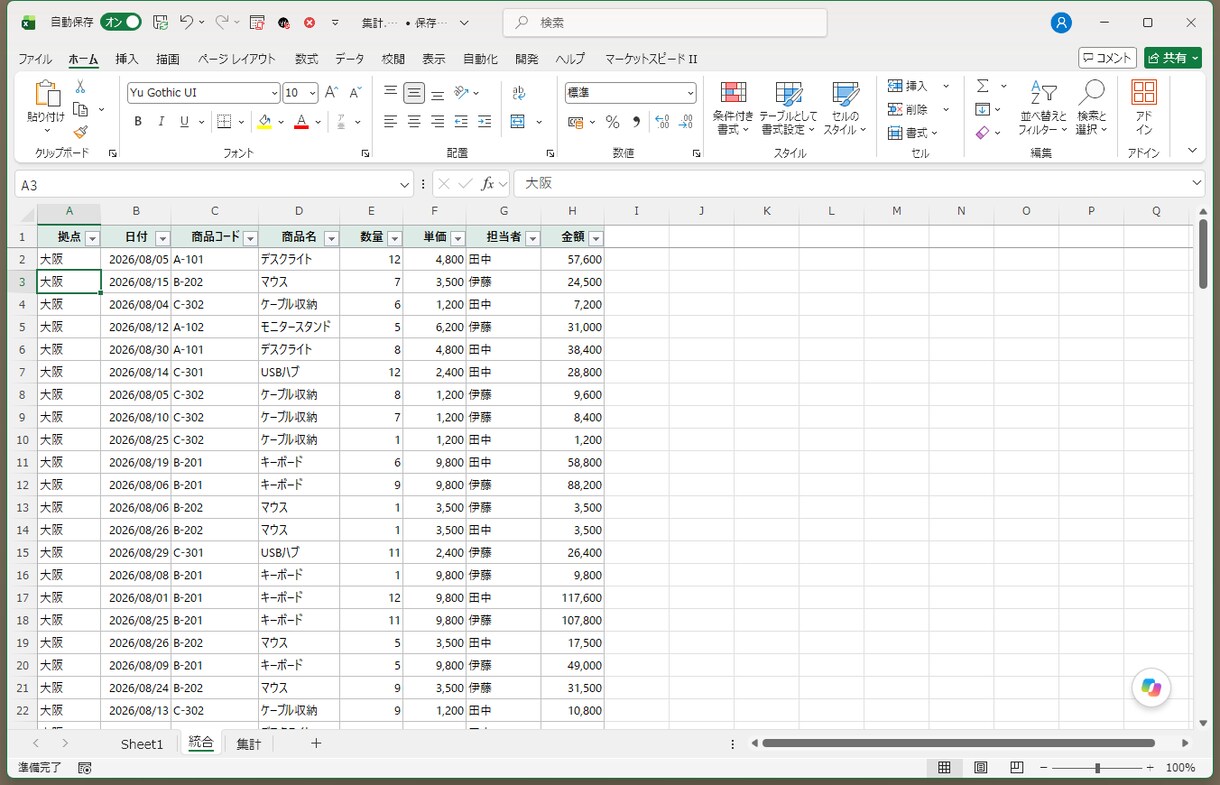Click the Cut scissors icon

[80, 87]
